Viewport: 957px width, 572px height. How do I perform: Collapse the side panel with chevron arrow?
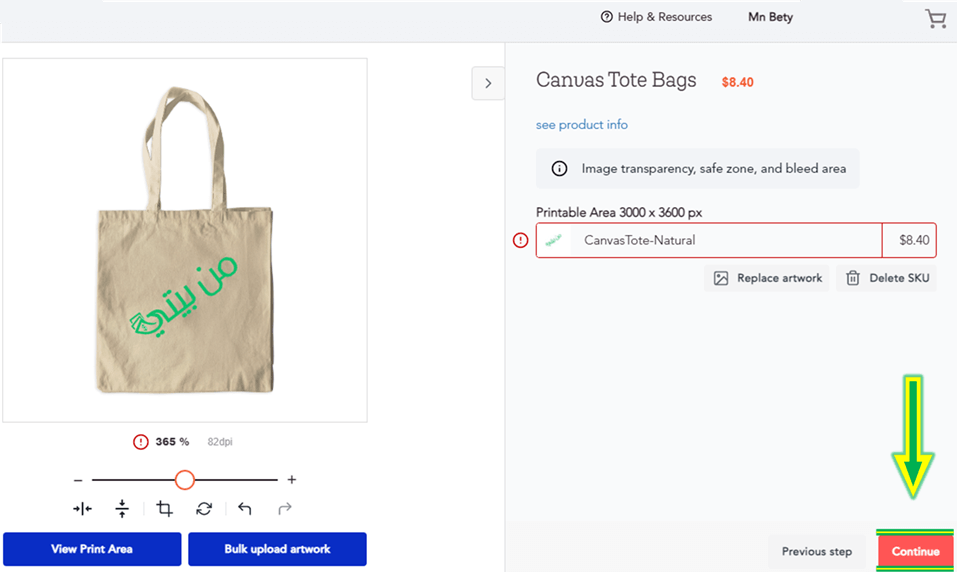pyautogui.click(x=488, y=84)
